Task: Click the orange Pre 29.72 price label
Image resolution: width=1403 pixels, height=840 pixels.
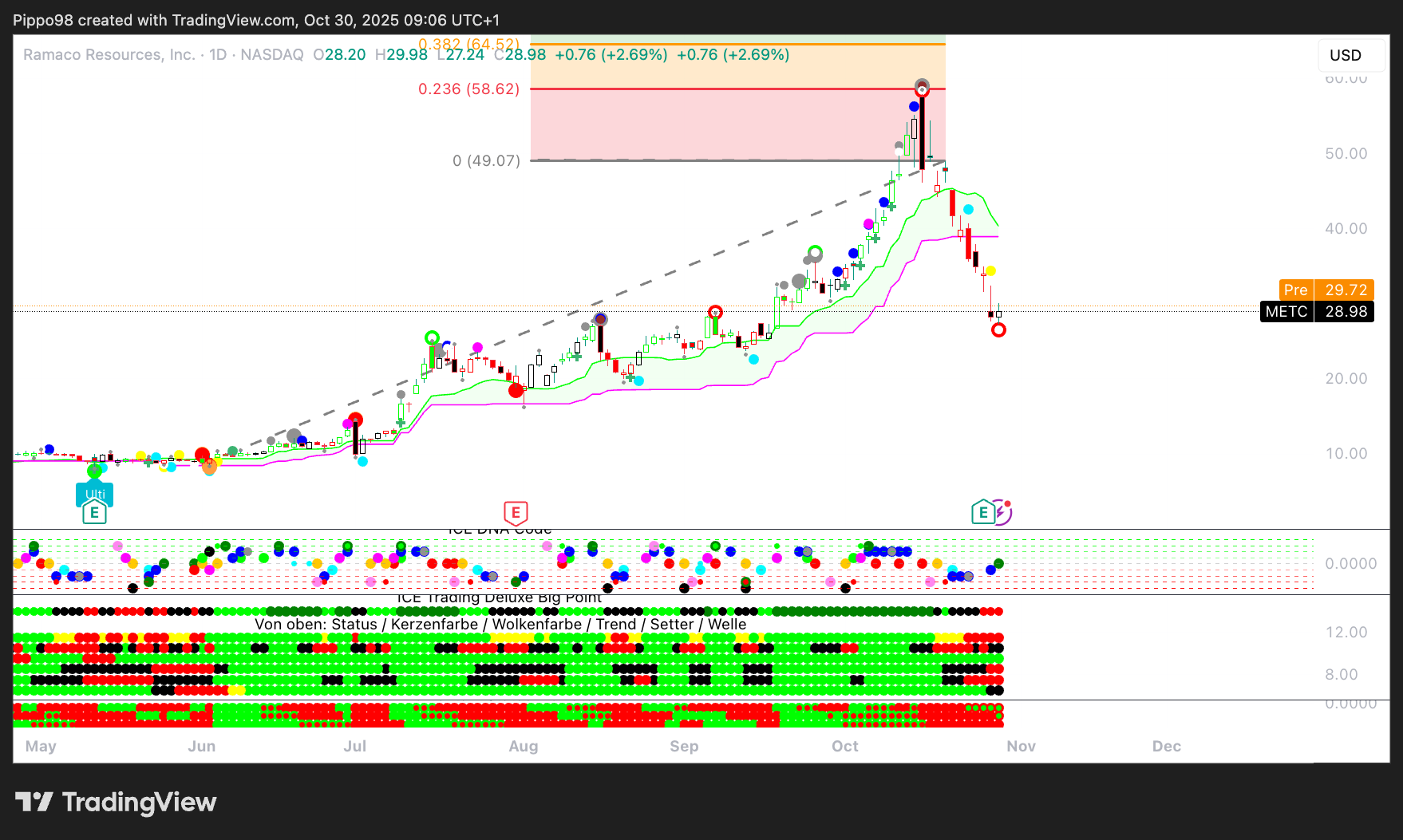Action: click(1325, 290)
